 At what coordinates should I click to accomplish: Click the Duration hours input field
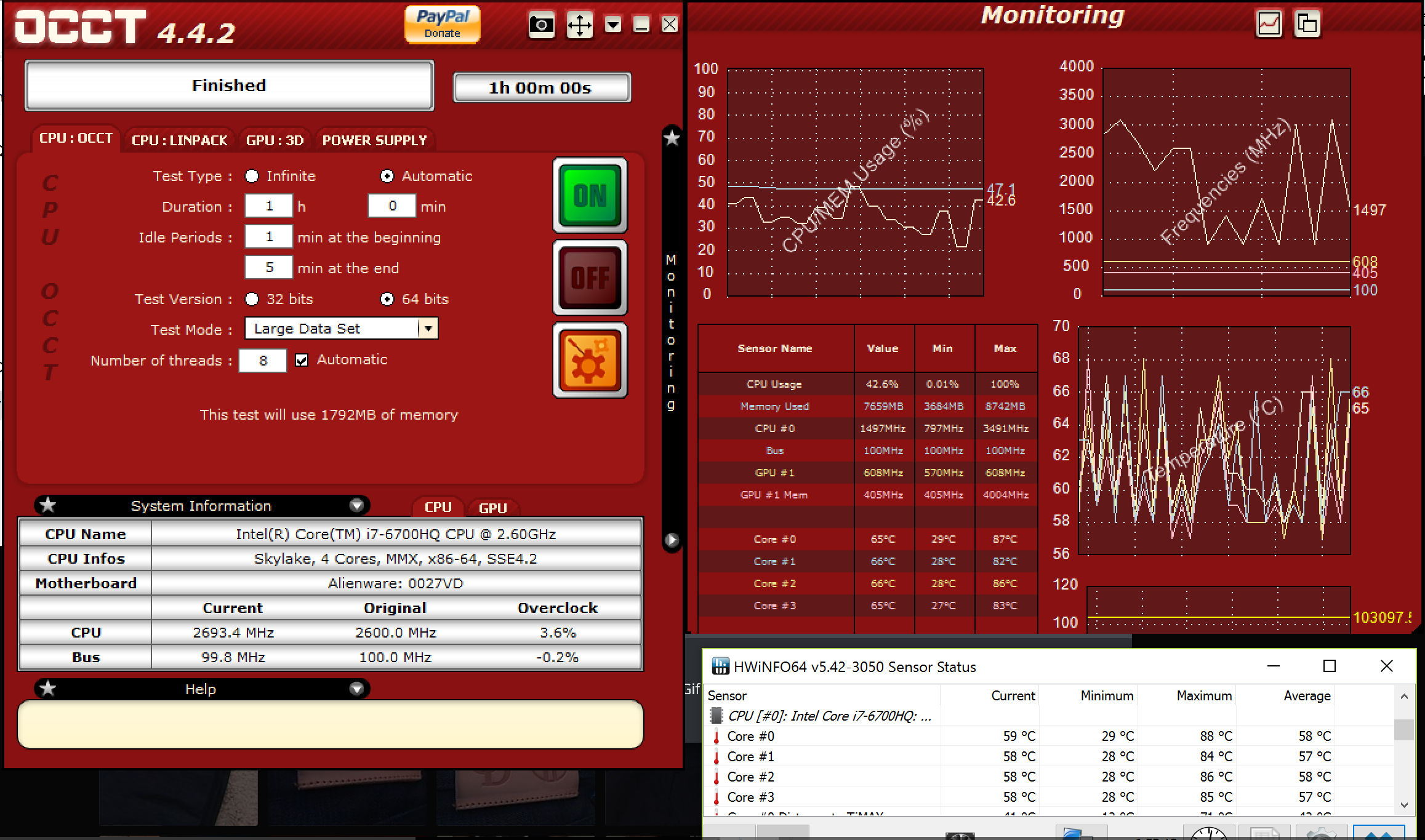point(269,206)
